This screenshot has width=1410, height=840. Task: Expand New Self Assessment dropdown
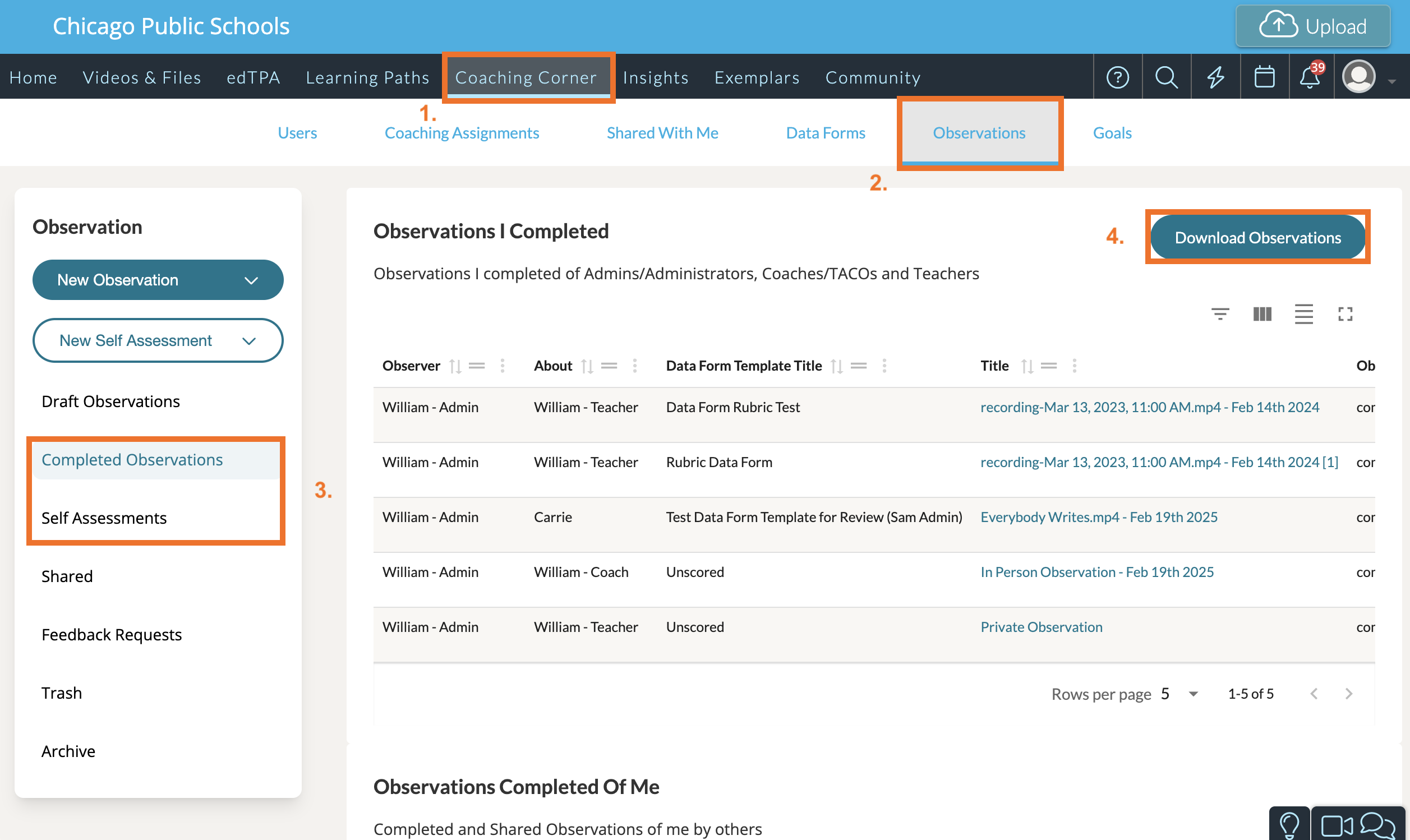(158, 340)
